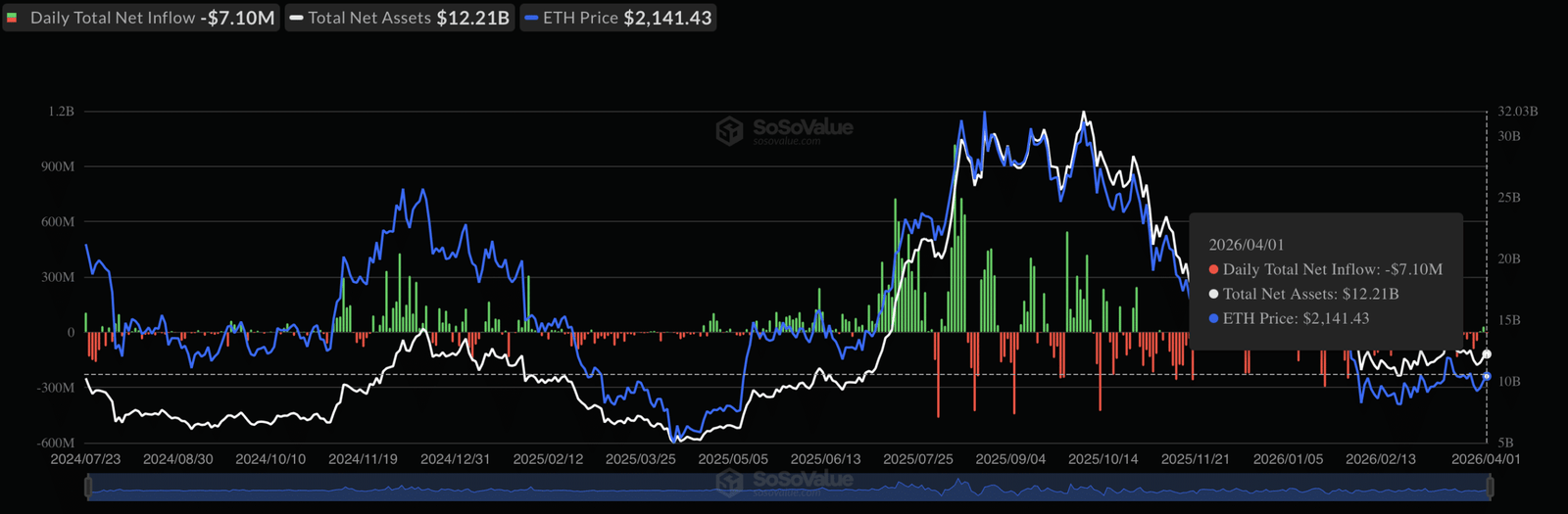Toggle the Daily Total Net Inflow series
This screenshot has height=514, width=1568.
pos(142,18)
